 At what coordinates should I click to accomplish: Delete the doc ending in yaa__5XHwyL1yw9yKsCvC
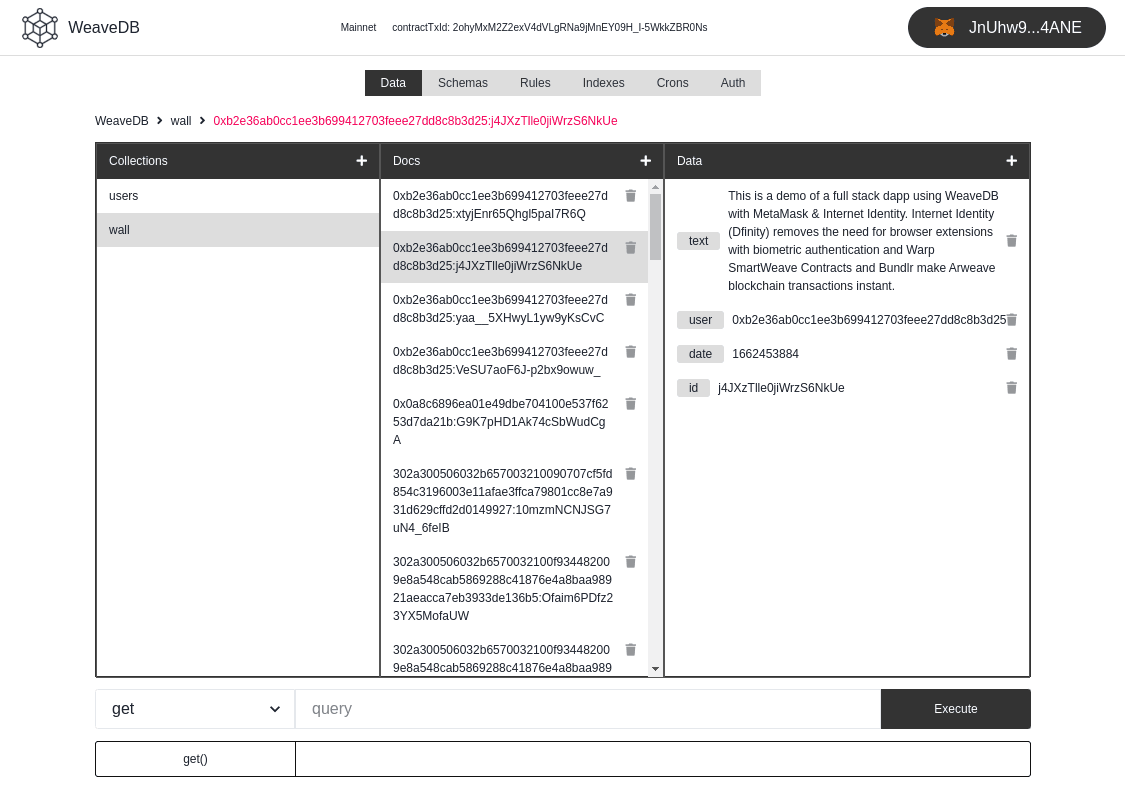pos(631,300)
